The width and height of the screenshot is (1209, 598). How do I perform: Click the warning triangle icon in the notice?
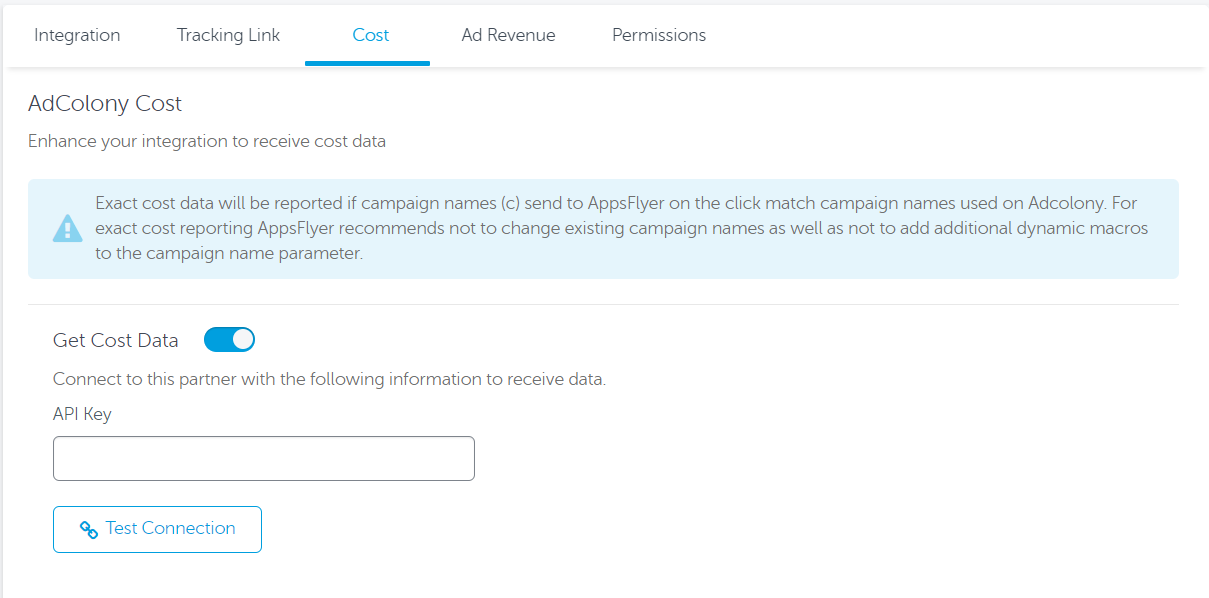click(x=68, y=229)
